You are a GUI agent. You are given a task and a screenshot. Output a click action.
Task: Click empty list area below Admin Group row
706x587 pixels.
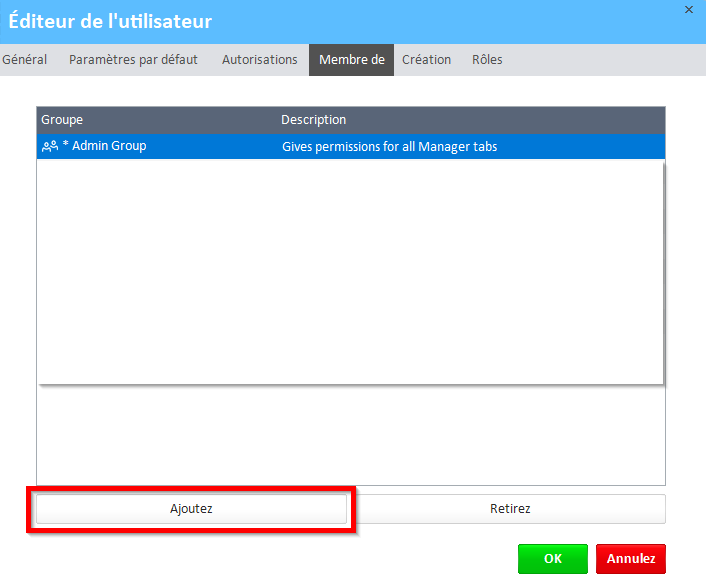pyautogui.click(x=350, y=270)
